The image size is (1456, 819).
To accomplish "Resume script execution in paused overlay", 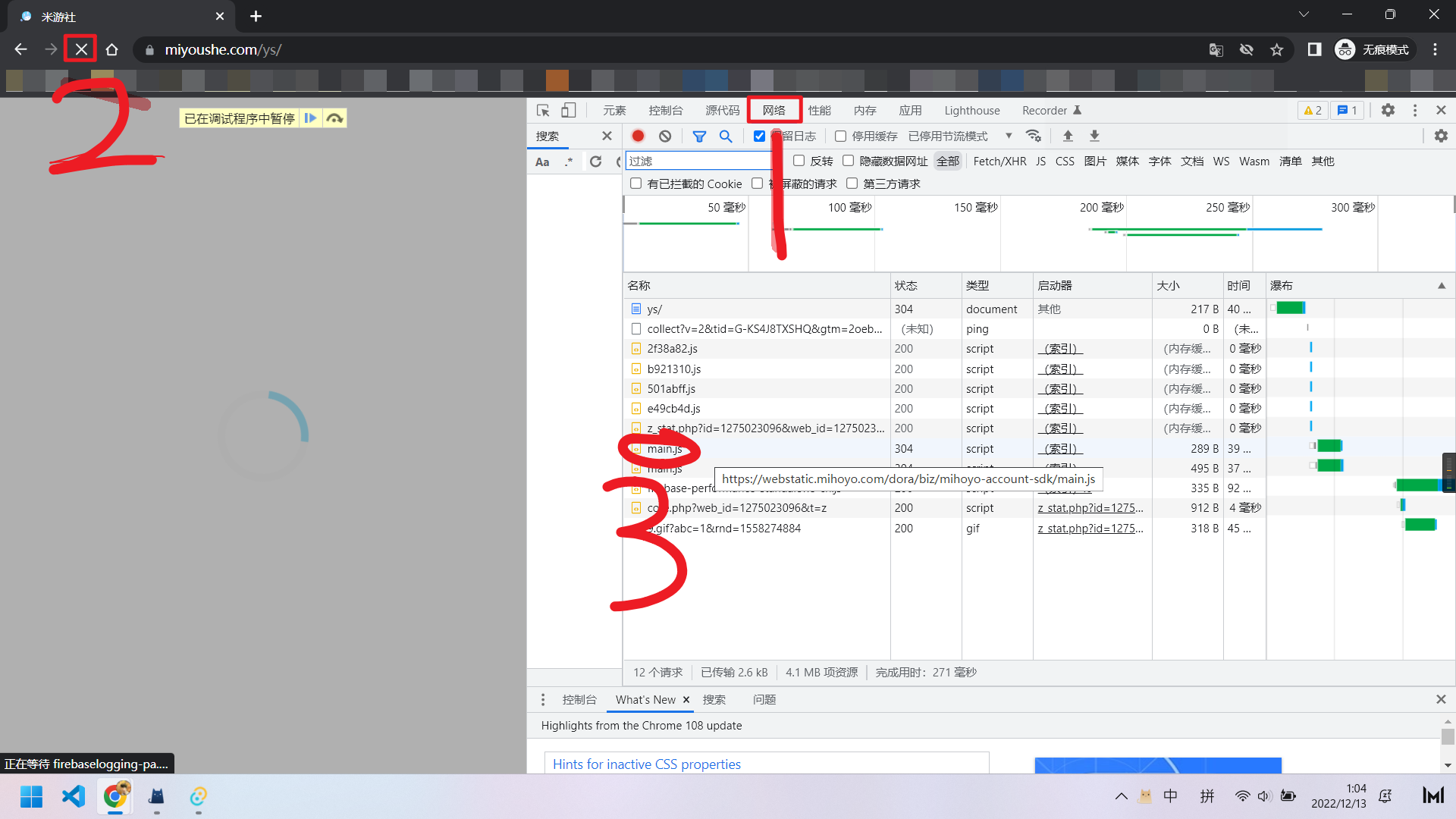I will tap(310, 118).
